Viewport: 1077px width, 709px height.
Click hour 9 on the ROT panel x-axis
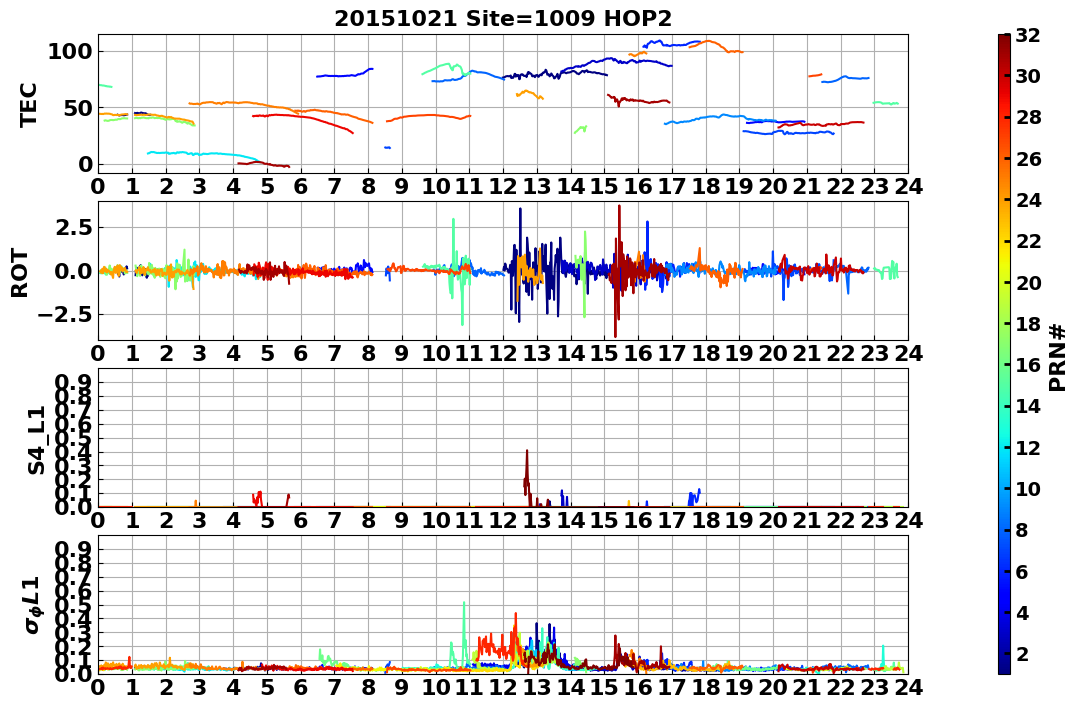tap(402, 353)
